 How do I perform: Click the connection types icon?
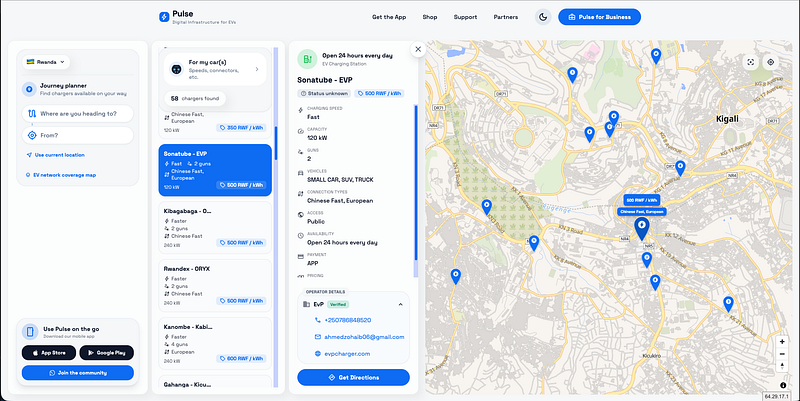[x=301, y=194]
